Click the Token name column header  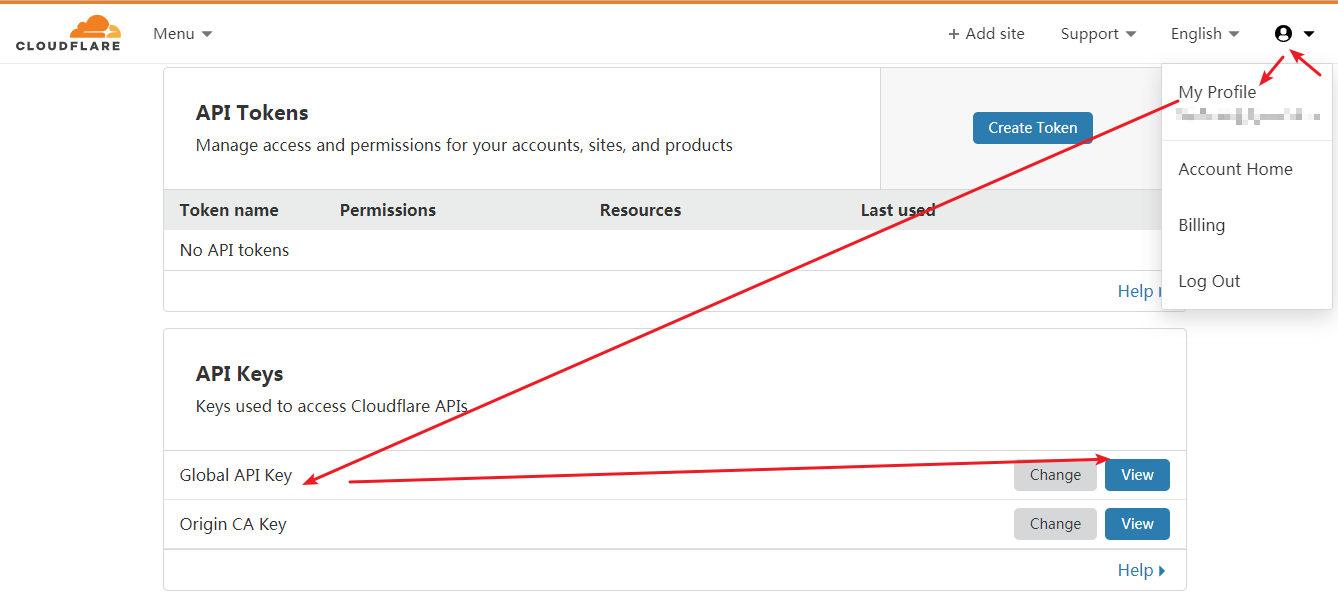(x=229, y=210)
